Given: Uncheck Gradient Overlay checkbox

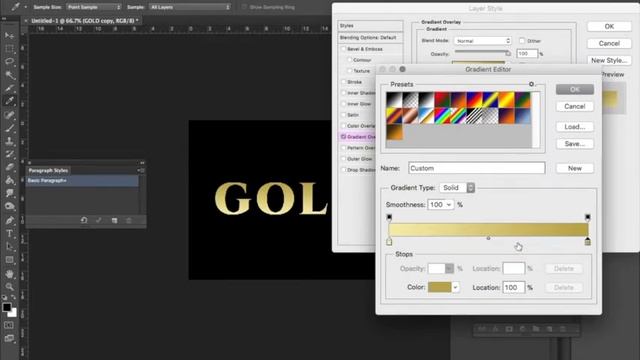Looking at the screenshot, I should point(344,137).
